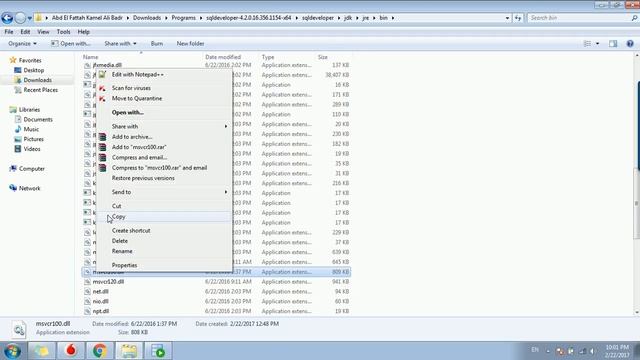Open the Explorer folder taskbar icon
640x360 pixels.
pyautogui.click(x=129, y=351)
